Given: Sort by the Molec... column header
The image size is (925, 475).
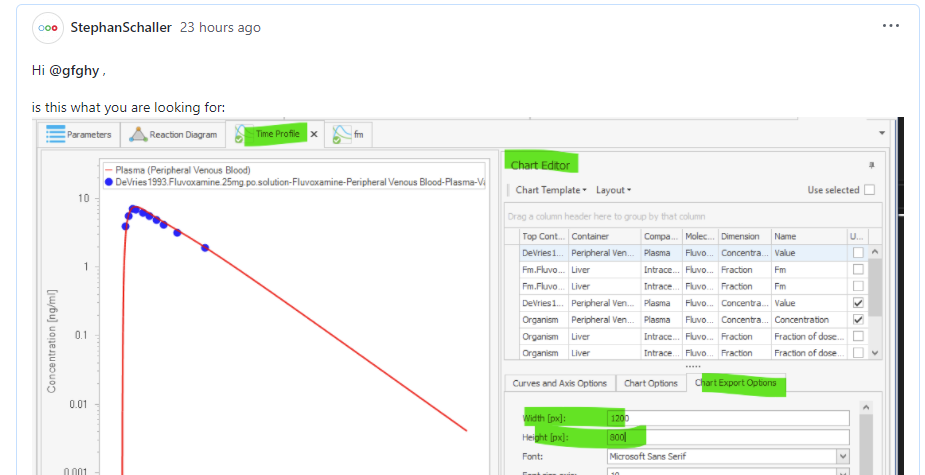Looking at the screenshot, I should (700, 236).
